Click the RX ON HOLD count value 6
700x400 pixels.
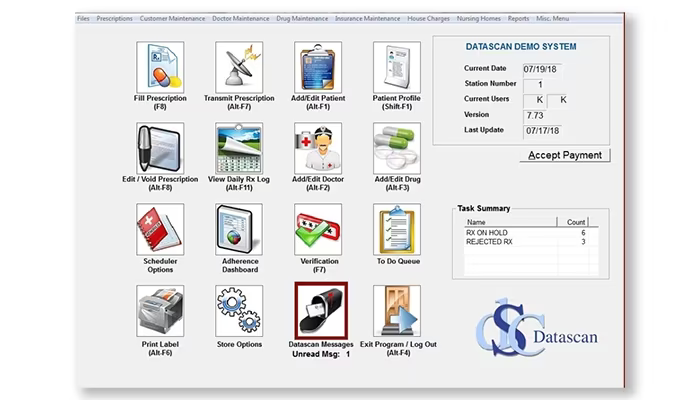pyautogui.click(x=583, y=233)
